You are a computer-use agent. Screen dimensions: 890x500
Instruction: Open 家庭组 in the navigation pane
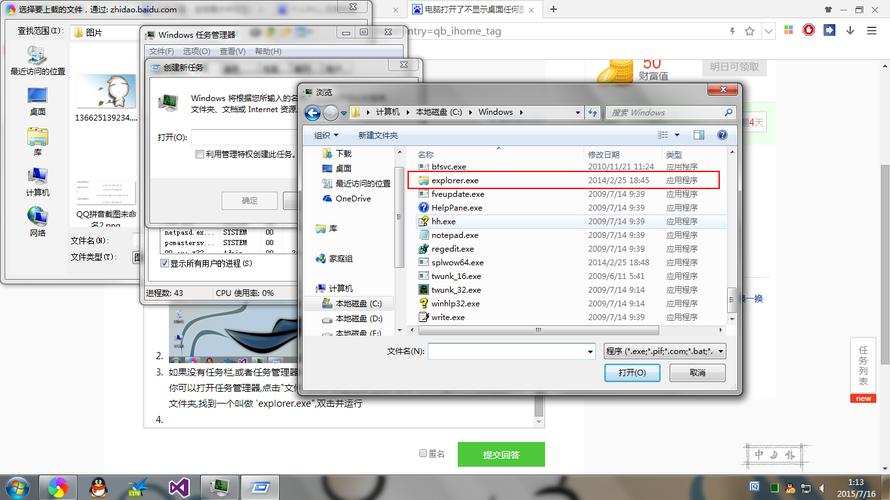[334, 259]
